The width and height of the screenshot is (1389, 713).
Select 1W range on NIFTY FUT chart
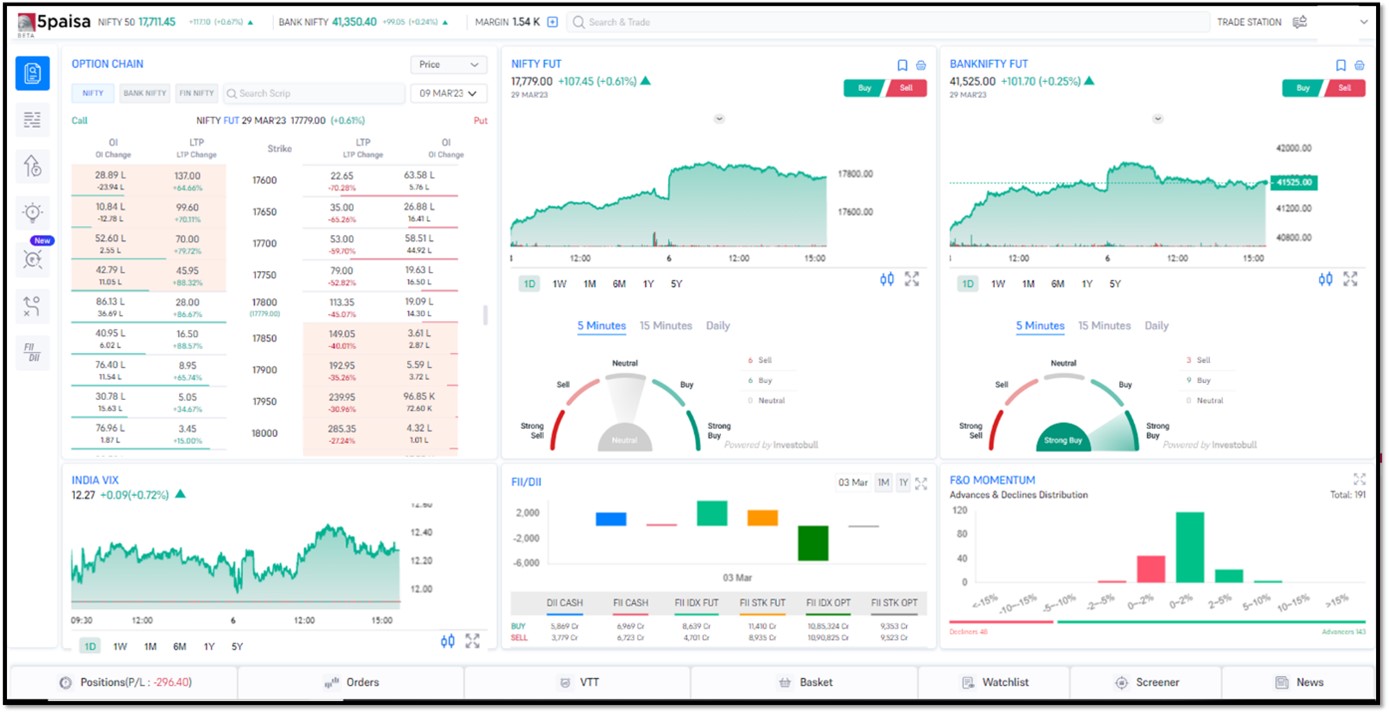(x=559, y=284)
